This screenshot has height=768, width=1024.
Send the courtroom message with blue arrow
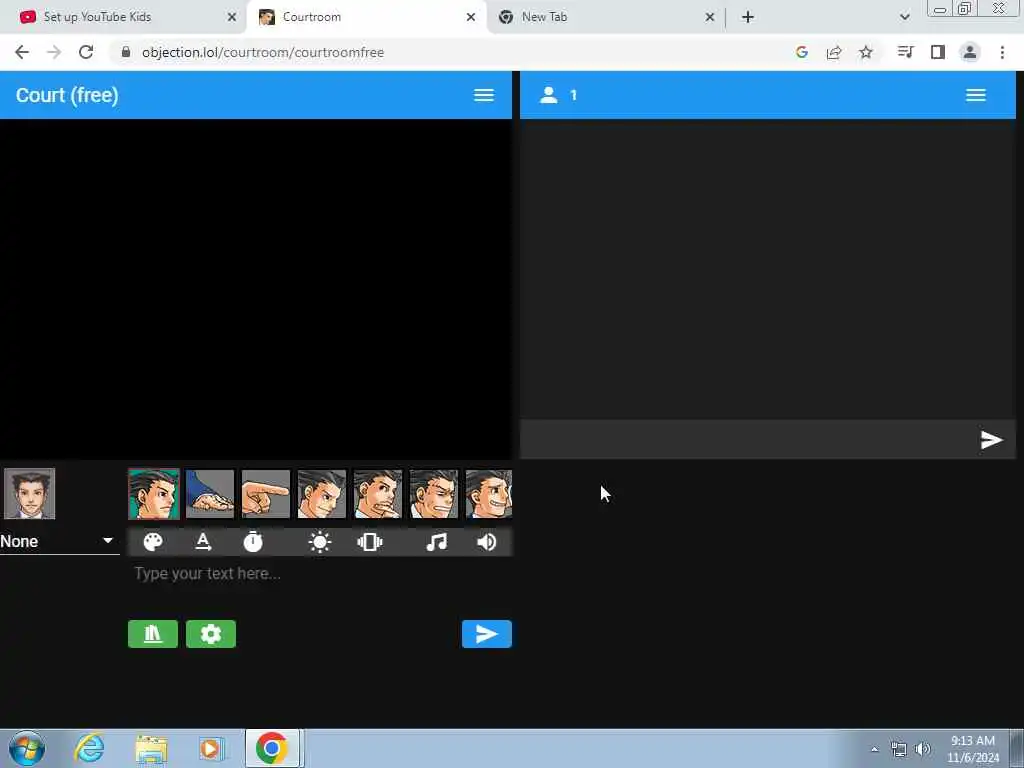point(487,634)
